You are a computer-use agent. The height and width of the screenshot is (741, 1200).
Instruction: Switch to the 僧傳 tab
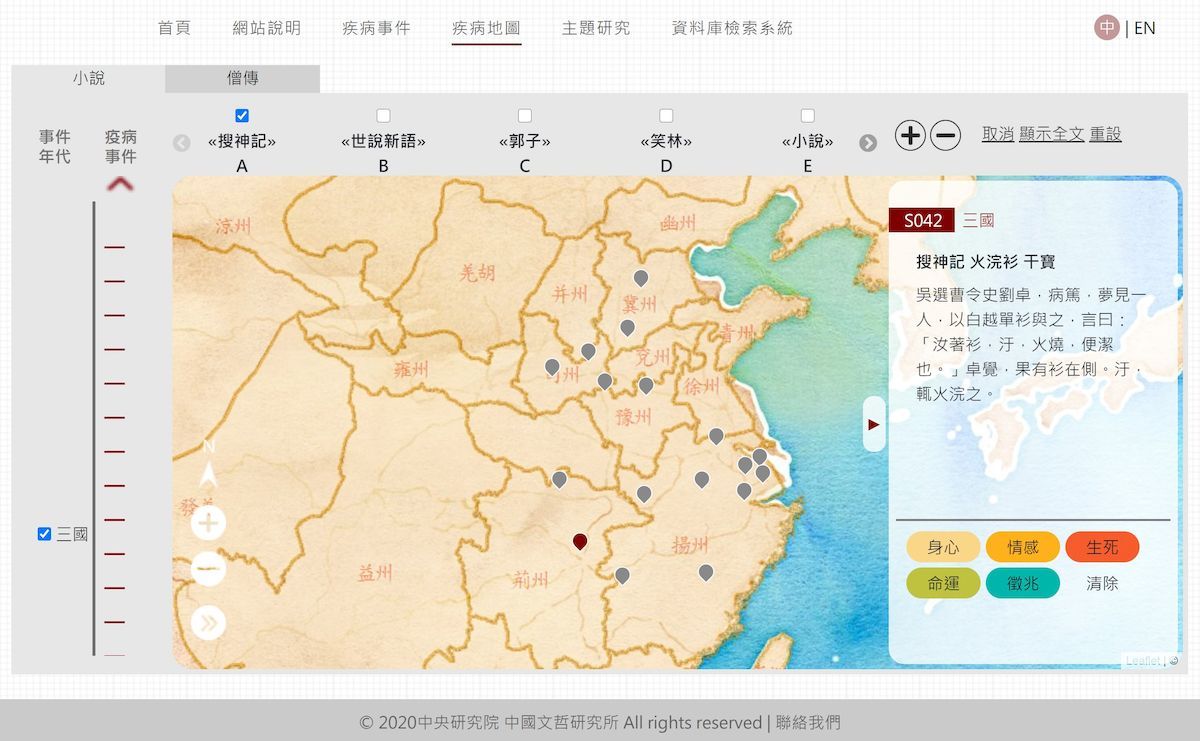(242, 78)
